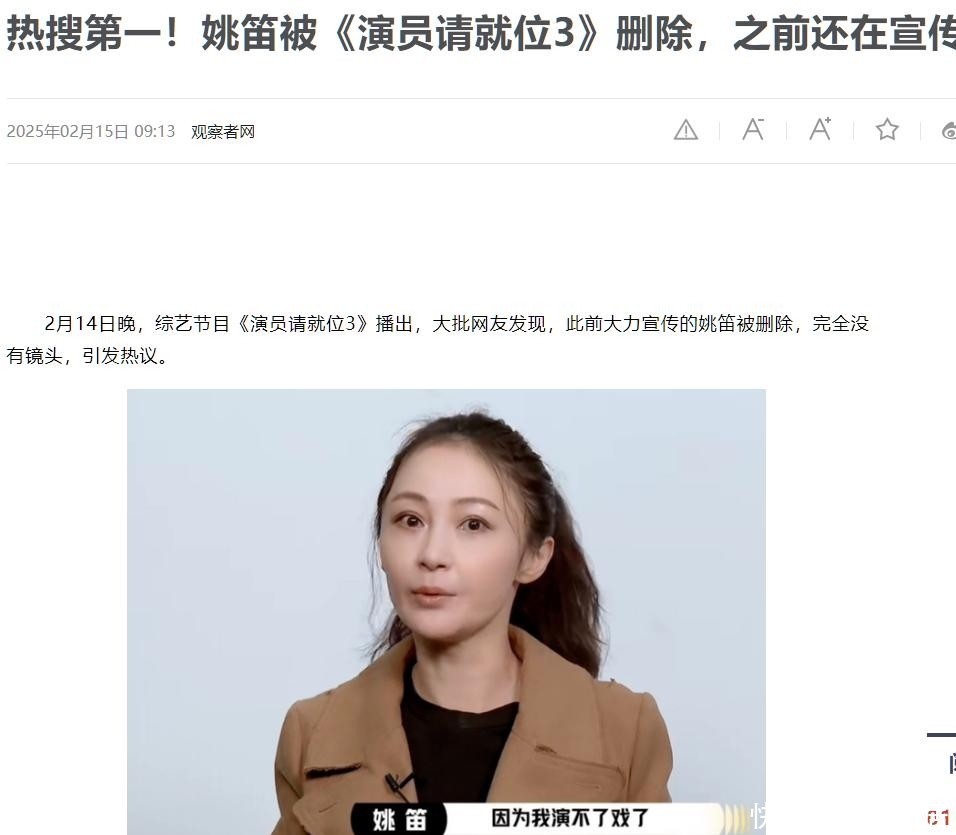Click the subtitle 因为我演不了戏了 in the image
This screenshot has height=835, width=956.
(x=569, y=817)
